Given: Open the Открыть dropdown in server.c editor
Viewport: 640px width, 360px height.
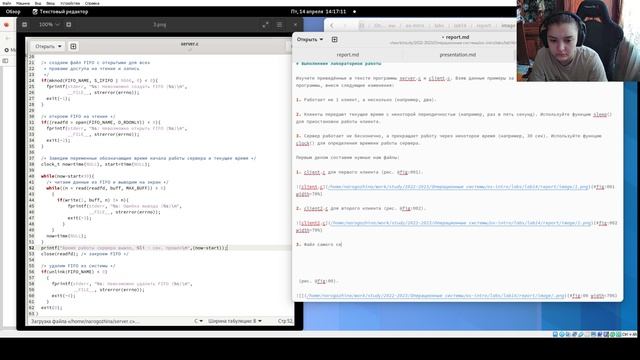Looking at the screenshot, I should coord(48,47).
